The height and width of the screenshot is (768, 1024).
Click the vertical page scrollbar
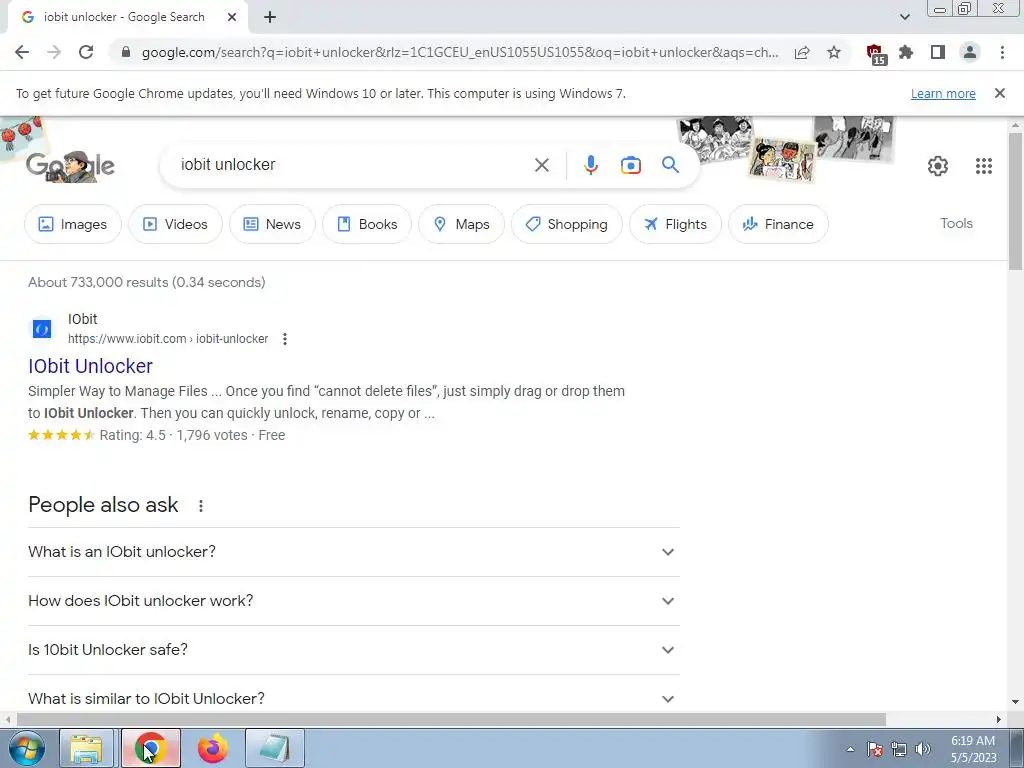1016,201
